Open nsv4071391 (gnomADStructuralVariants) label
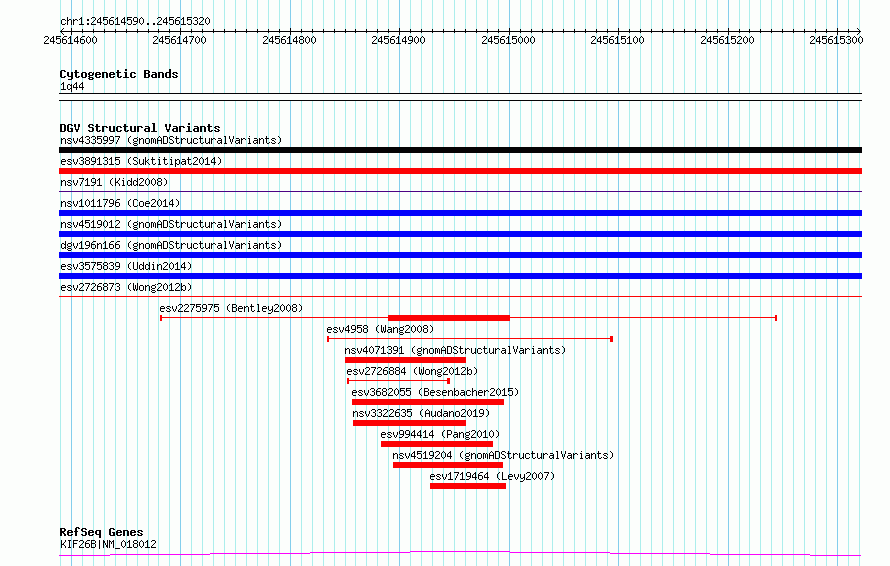 click(x=455, y=350)
